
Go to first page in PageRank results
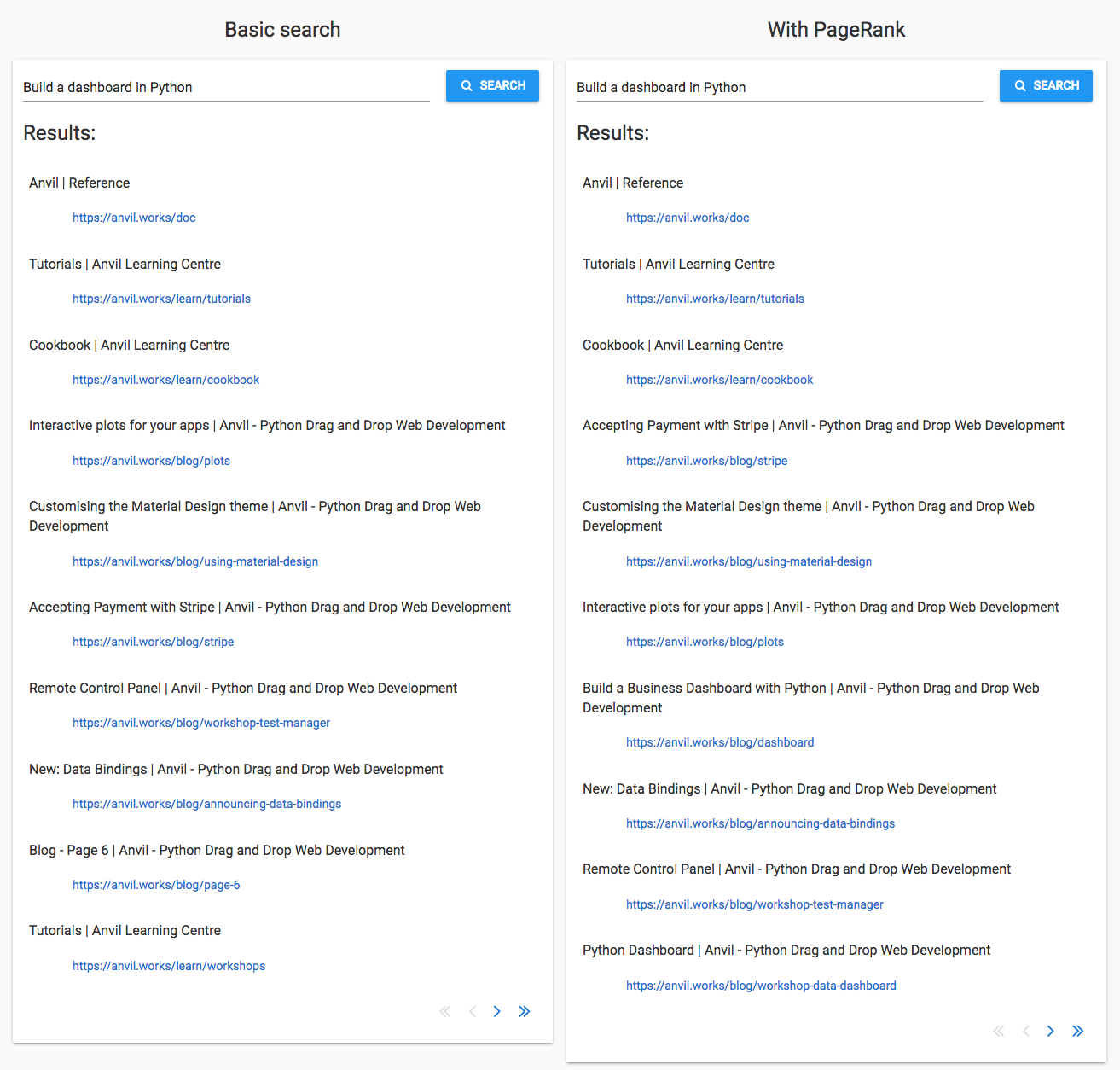(x=999, y=1031)
